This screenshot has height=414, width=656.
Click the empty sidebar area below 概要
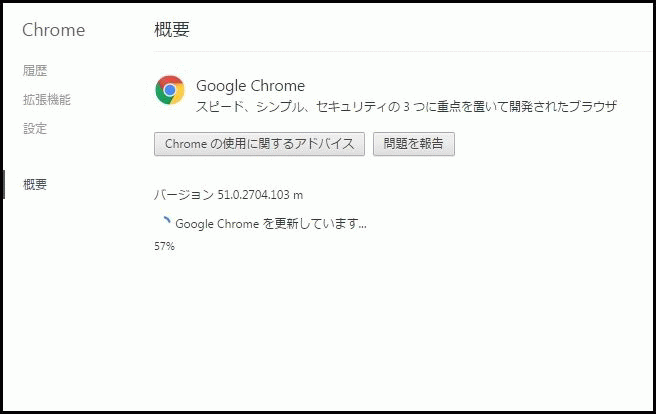pos(71,301)
